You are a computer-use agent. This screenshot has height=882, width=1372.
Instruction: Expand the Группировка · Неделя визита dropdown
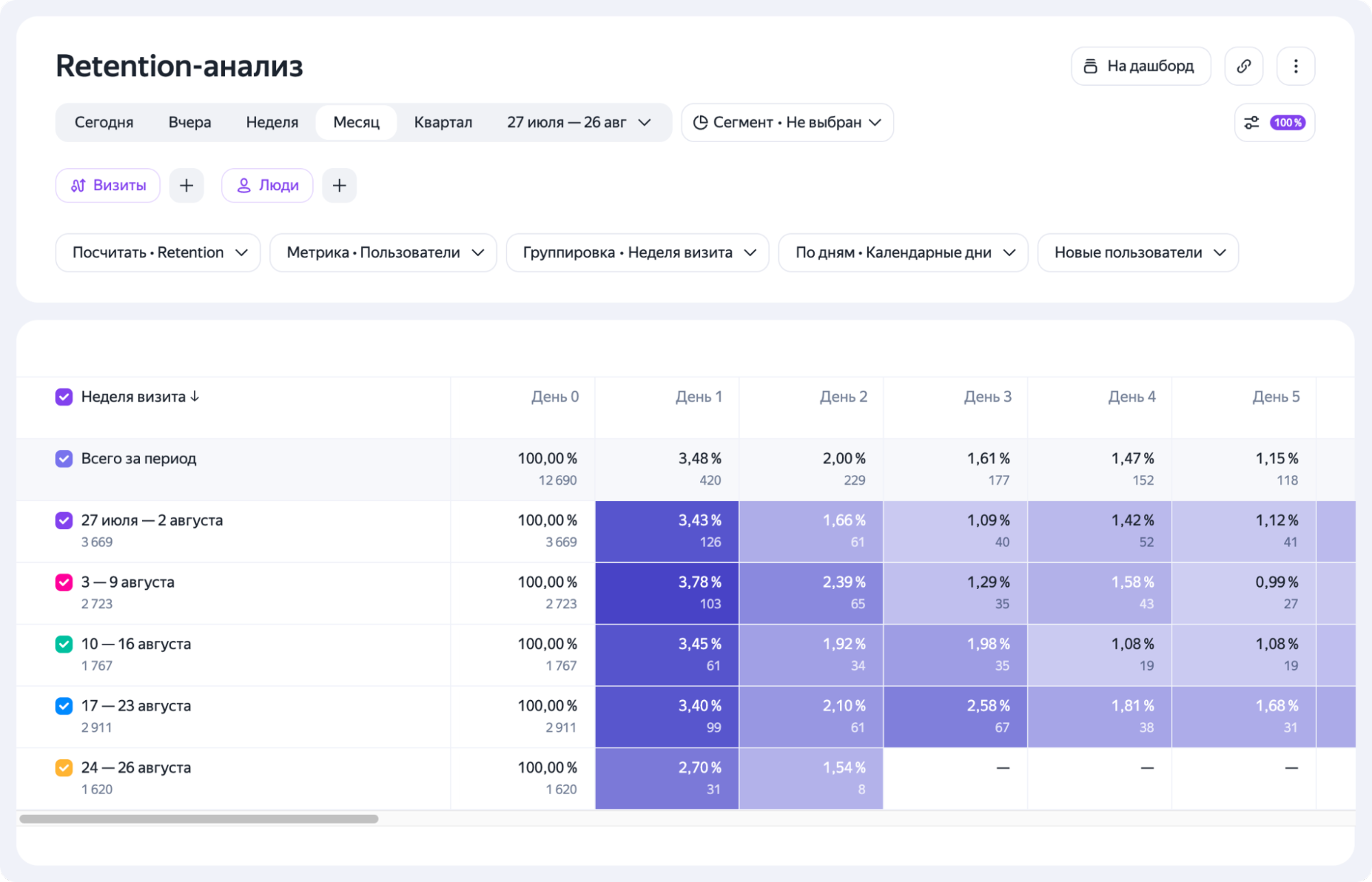638,253
